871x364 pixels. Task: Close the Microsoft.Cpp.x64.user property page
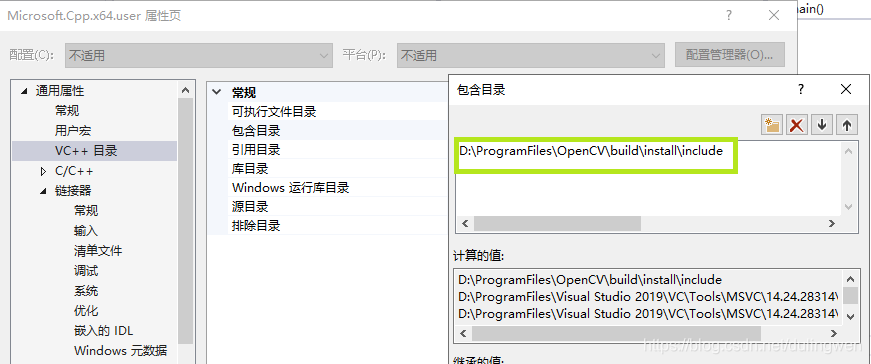(773, 16)
